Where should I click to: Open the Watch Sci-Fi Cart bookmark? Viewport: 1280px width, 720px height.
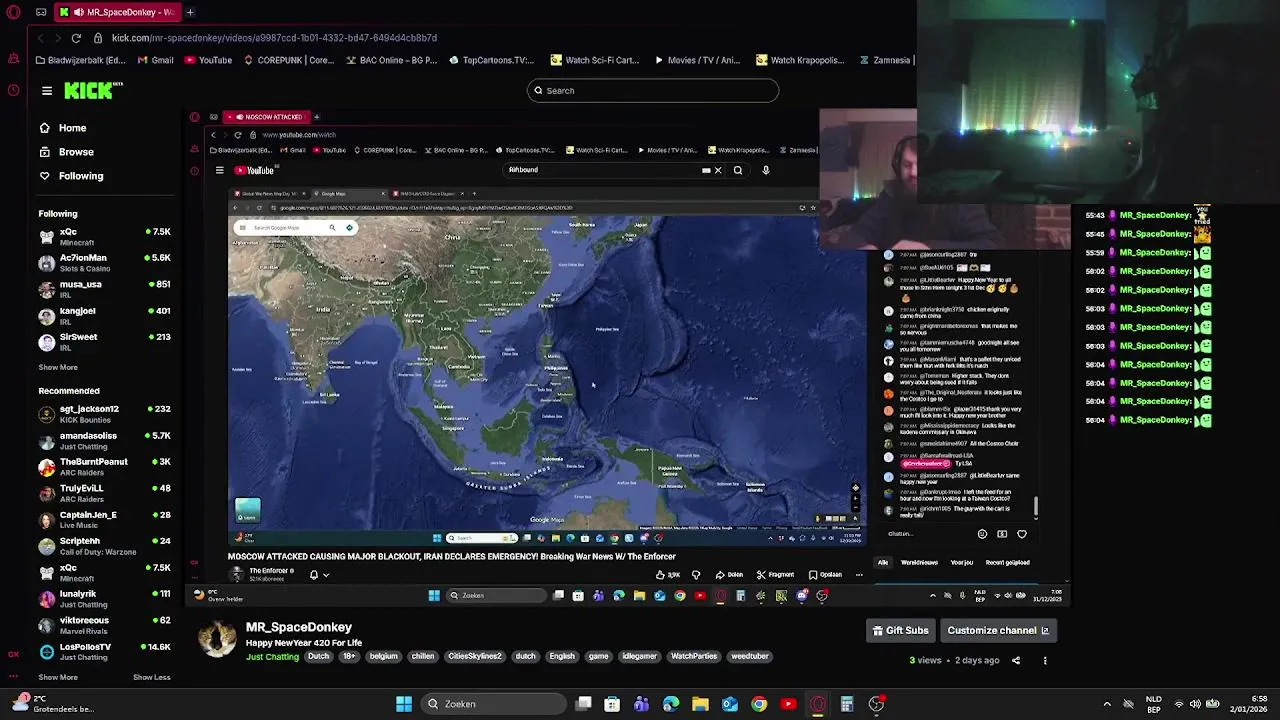click(595, 60)
